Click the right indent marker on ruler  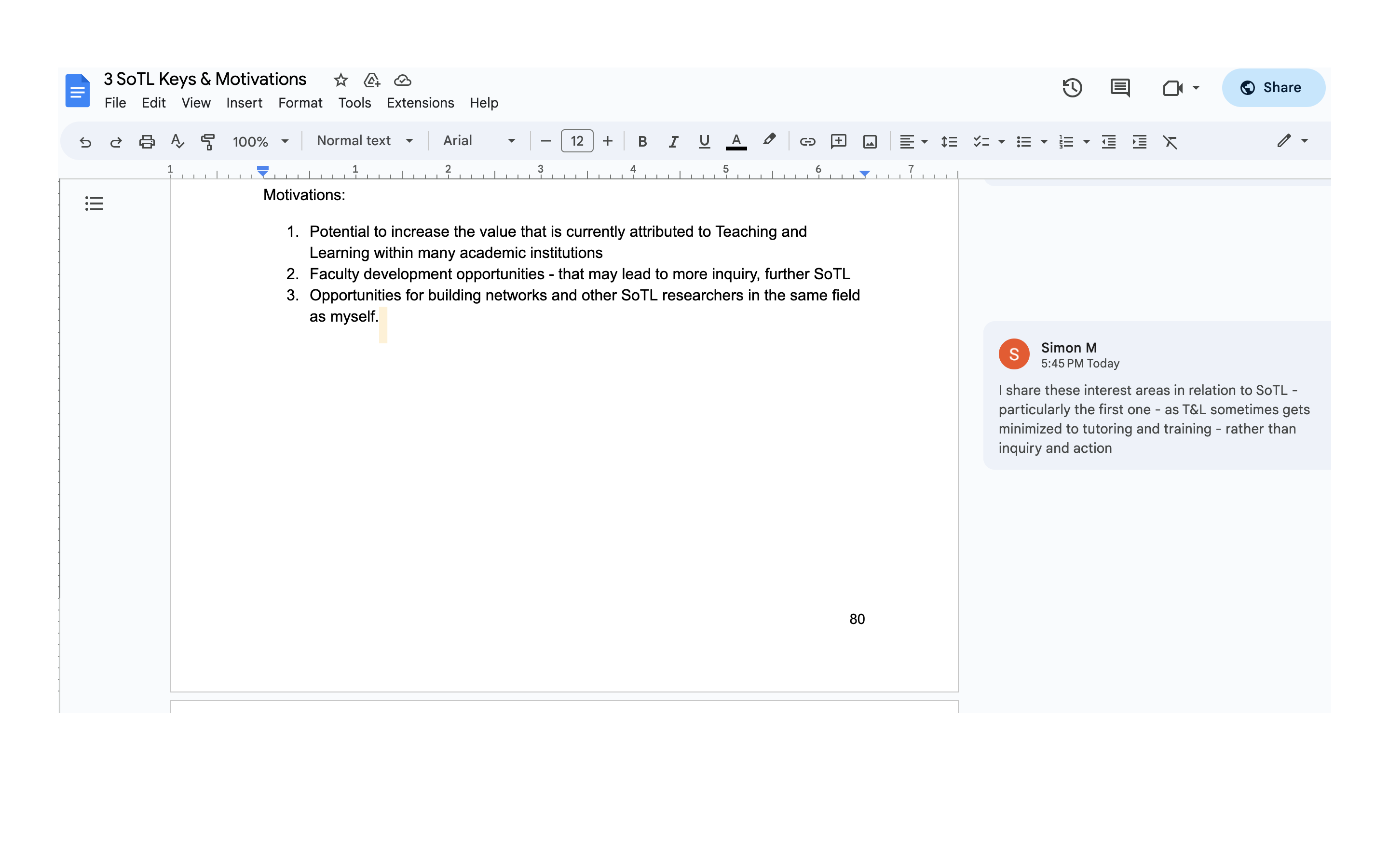point(864,174)
